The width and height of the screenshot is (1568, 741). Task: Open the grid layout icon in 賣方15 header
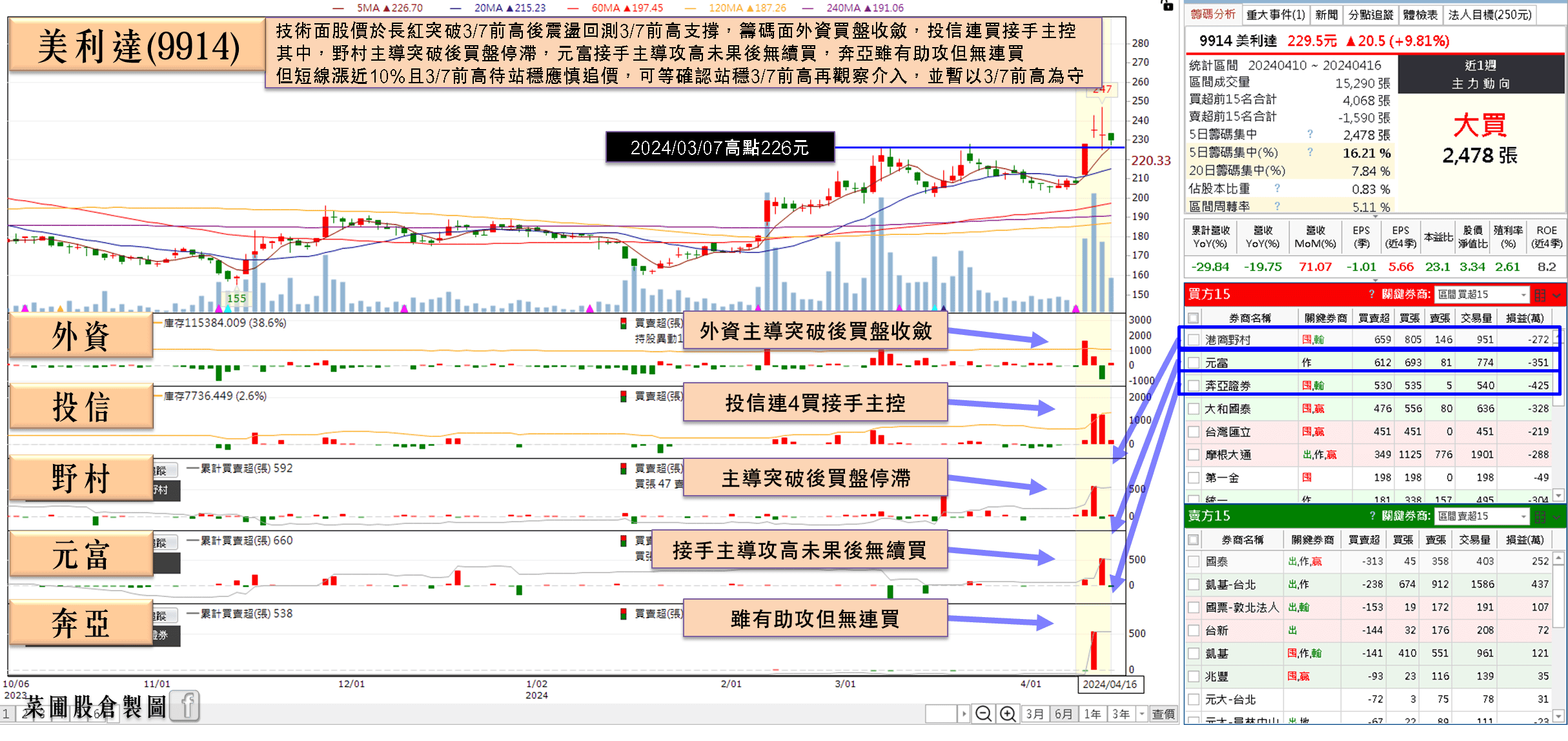pyautogui.click(x=1540, y=516)
